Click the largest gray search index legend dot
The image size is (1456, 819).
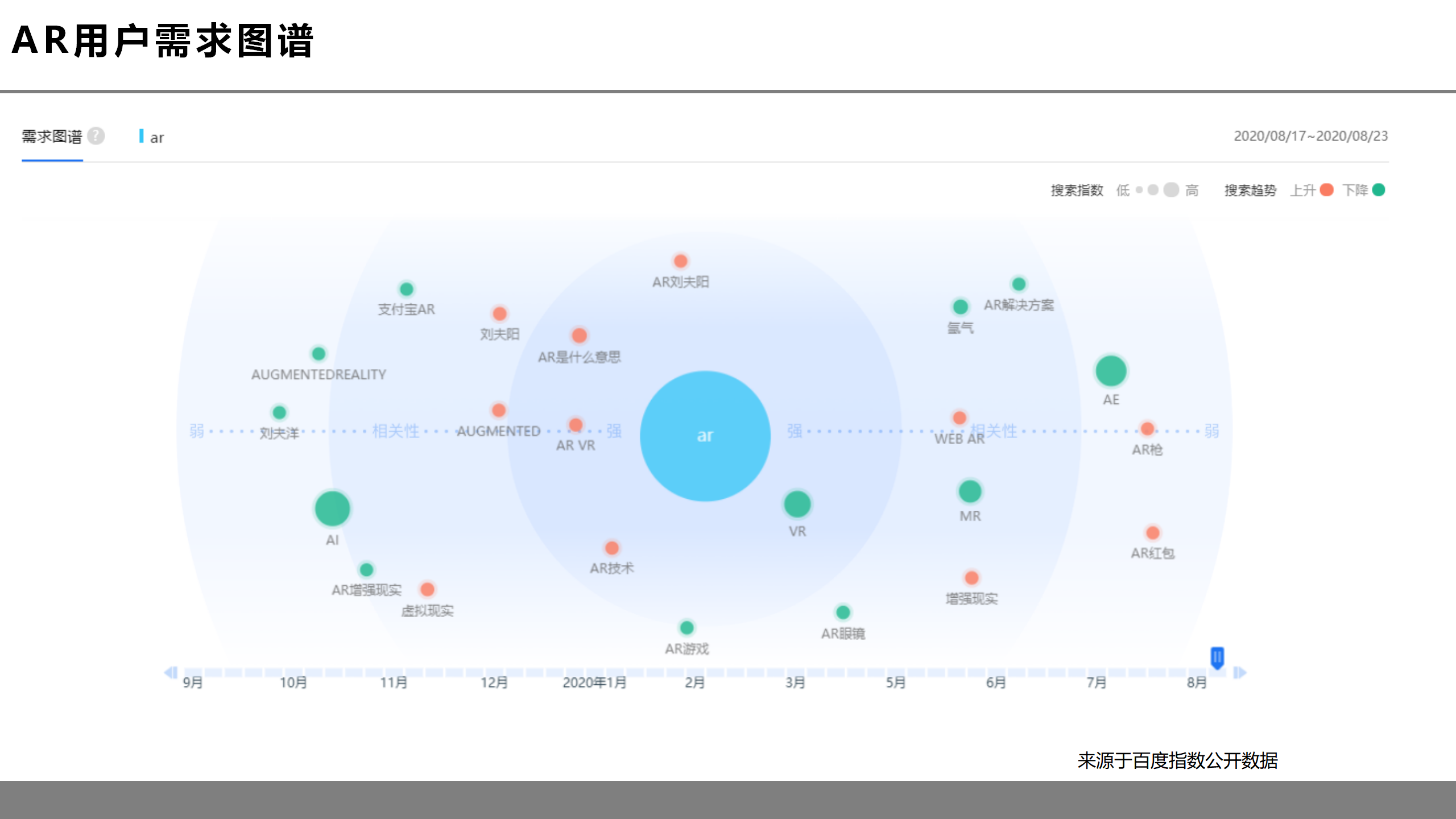(x=1171, y=190)
